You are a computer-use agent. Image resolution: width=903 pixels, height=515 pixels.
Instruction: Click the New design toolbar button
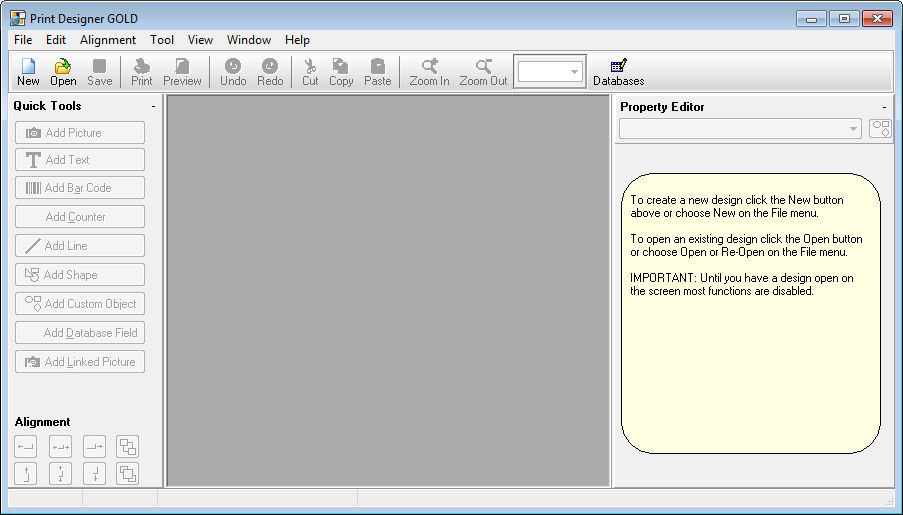tap(28, 73)
